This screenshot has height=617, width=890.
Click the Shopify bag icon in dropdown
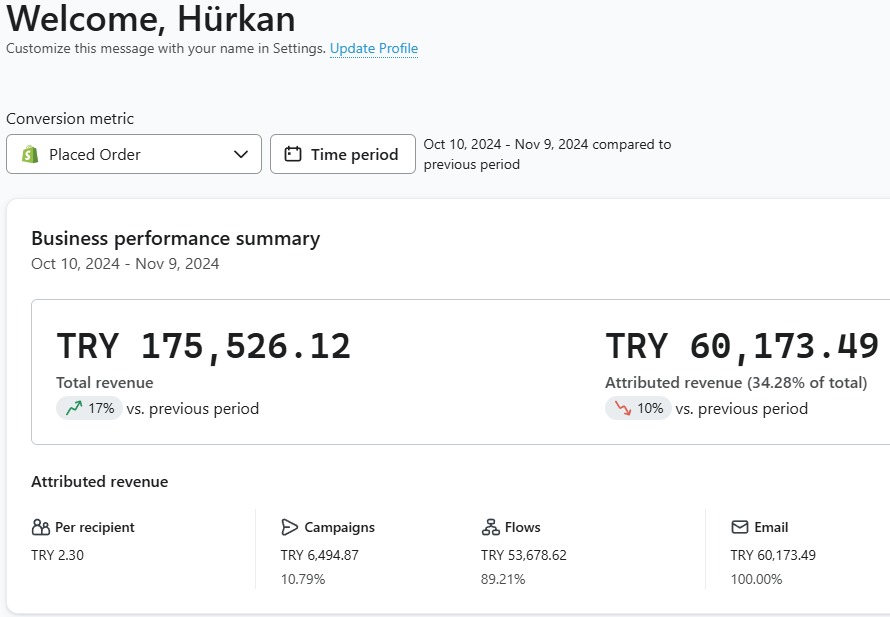coord(30,154)
